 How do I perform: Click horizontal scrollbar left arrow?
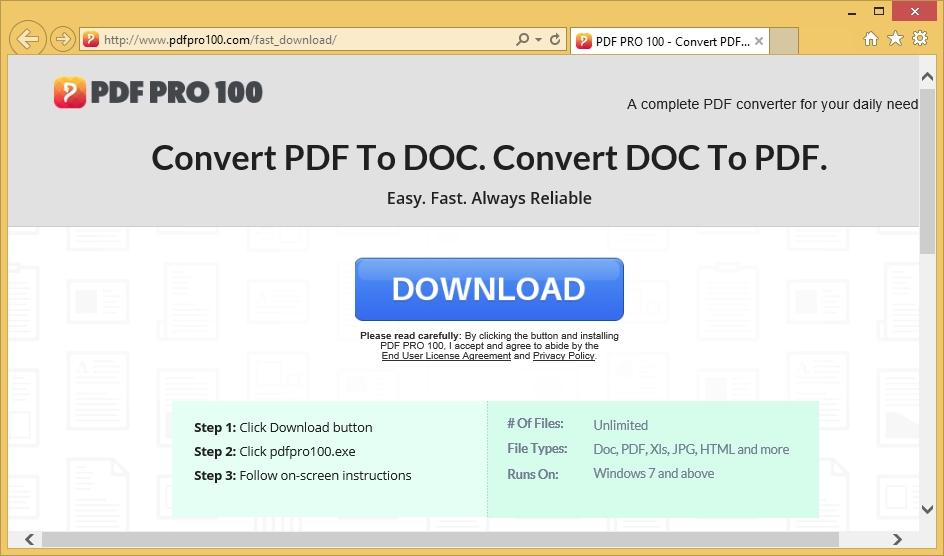click(29, 539)
